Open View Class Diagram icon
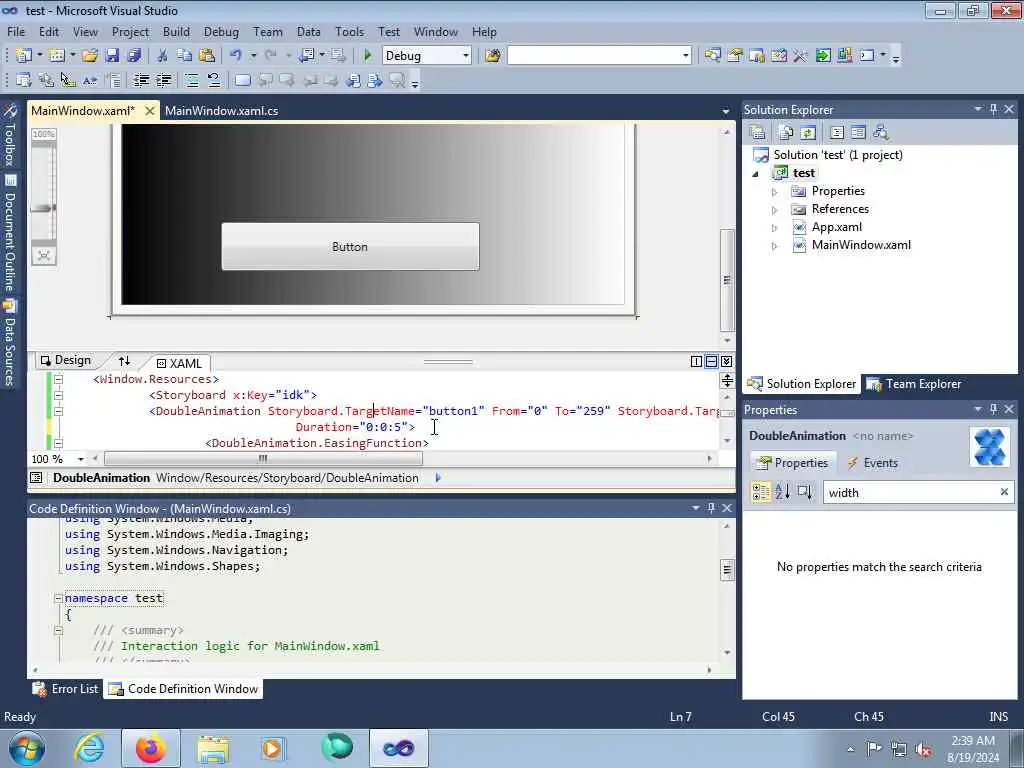This screenshot has height=768, width=1024. tap(881, 133)
